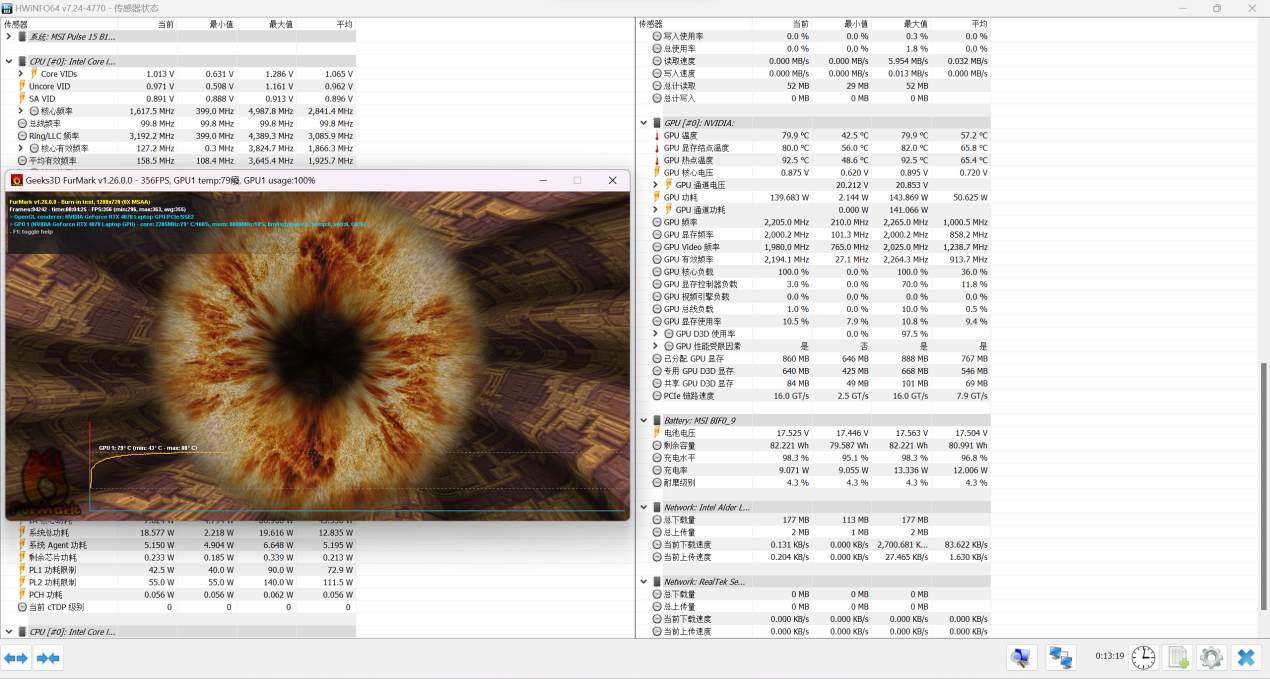
Task: Click the circle icon next to GPU 频率
Action: 657,222
